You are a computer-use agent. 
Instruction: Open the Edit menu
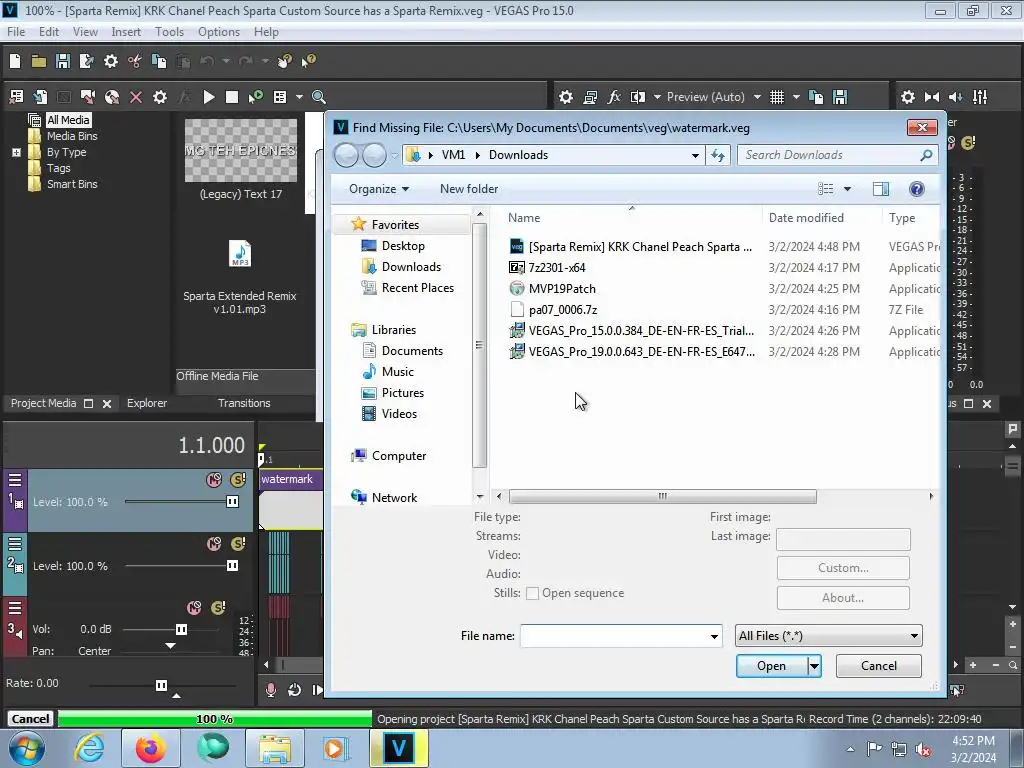tap(48, 31)
